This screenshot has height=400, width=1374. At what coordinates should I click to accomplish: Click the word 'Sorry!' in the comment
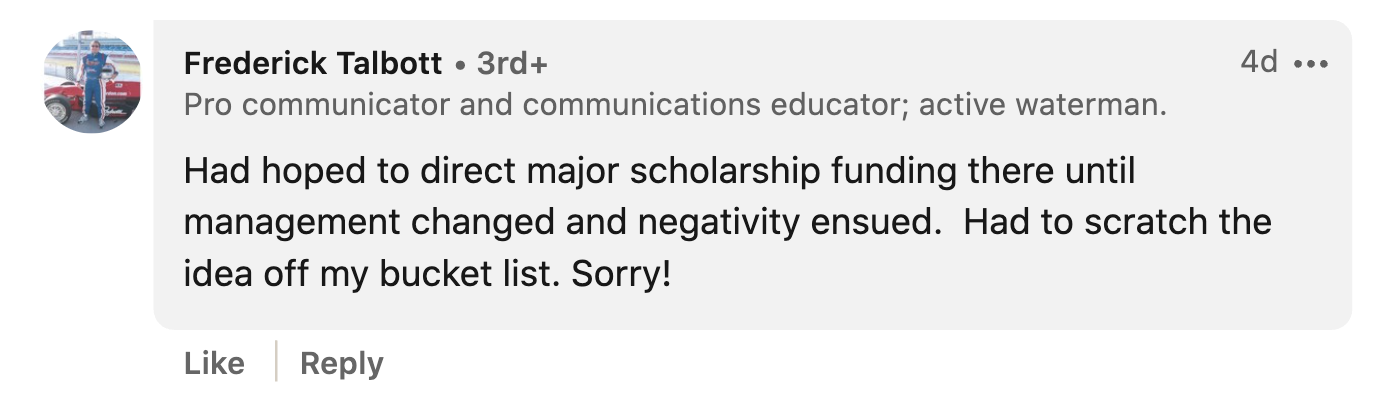click(620, 274)
